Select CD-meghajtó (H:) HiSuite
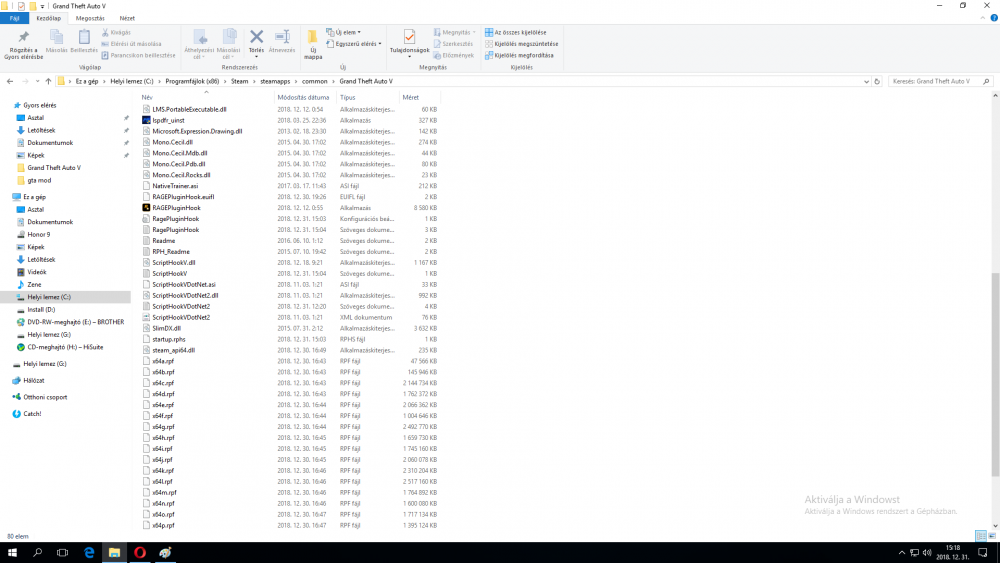The image size is (1000, 563). (x=65, y=347)
